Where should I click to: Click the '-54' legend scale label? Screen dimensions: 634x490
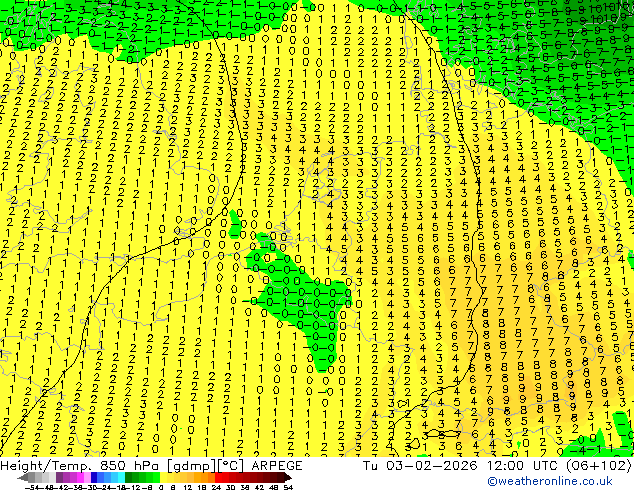(32, 487)
